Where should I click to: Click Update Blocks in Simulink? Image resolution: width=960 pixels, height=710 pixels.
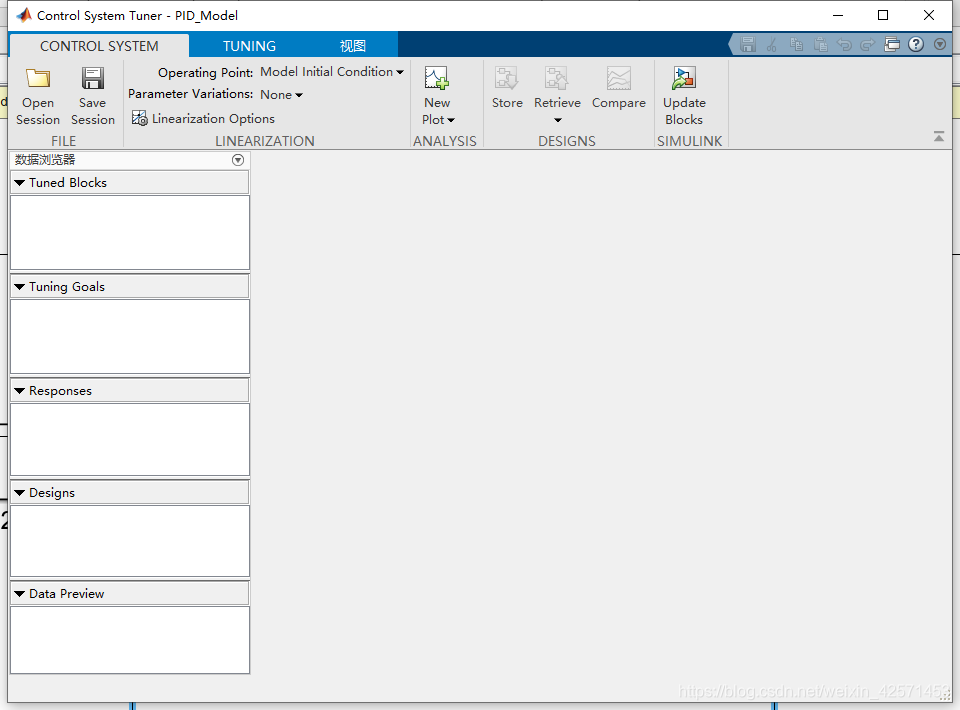click(x=684, y=95)
